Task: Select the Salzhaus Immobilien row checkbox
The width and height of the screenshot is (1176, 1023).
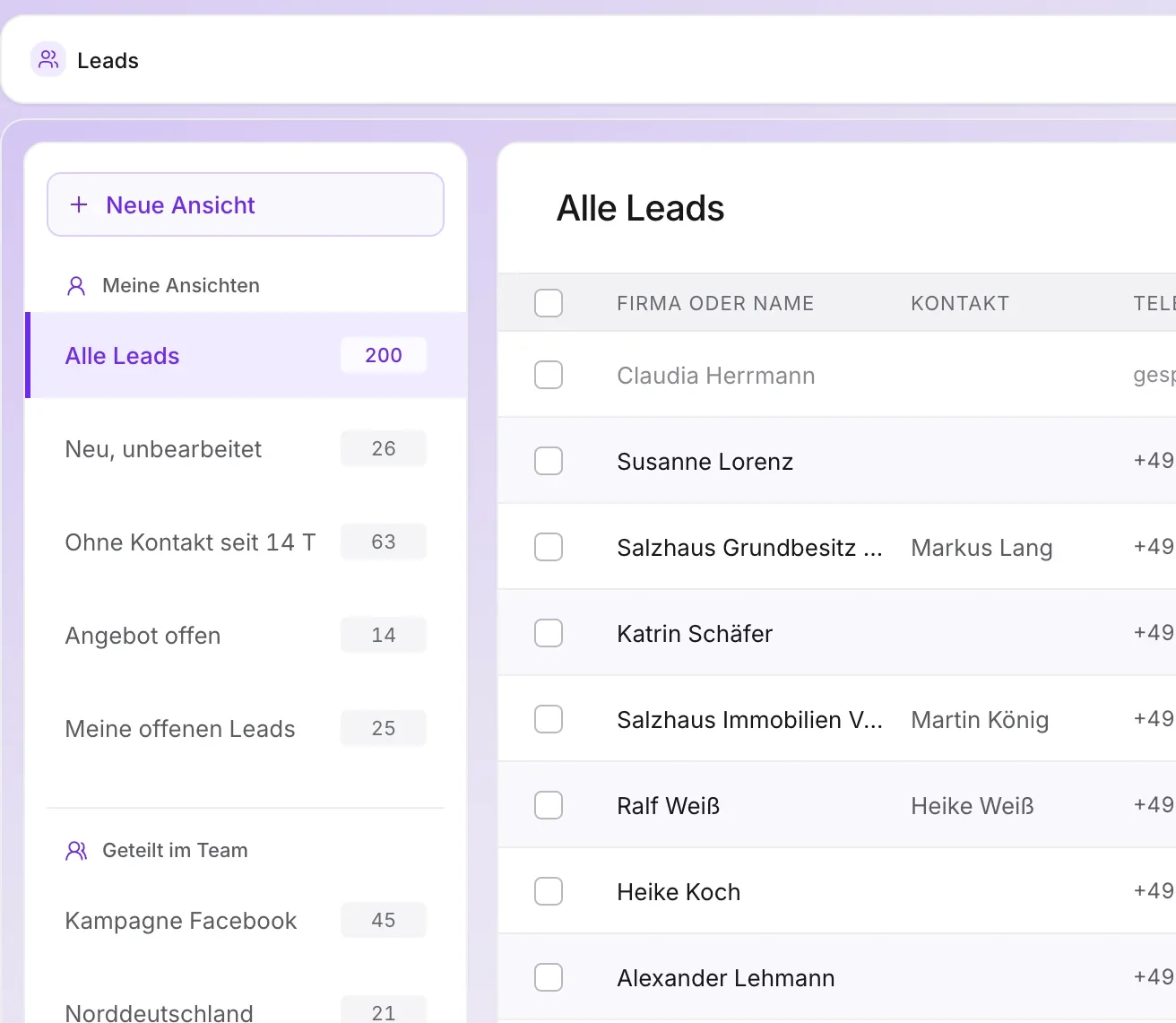Action: [549, 719]
